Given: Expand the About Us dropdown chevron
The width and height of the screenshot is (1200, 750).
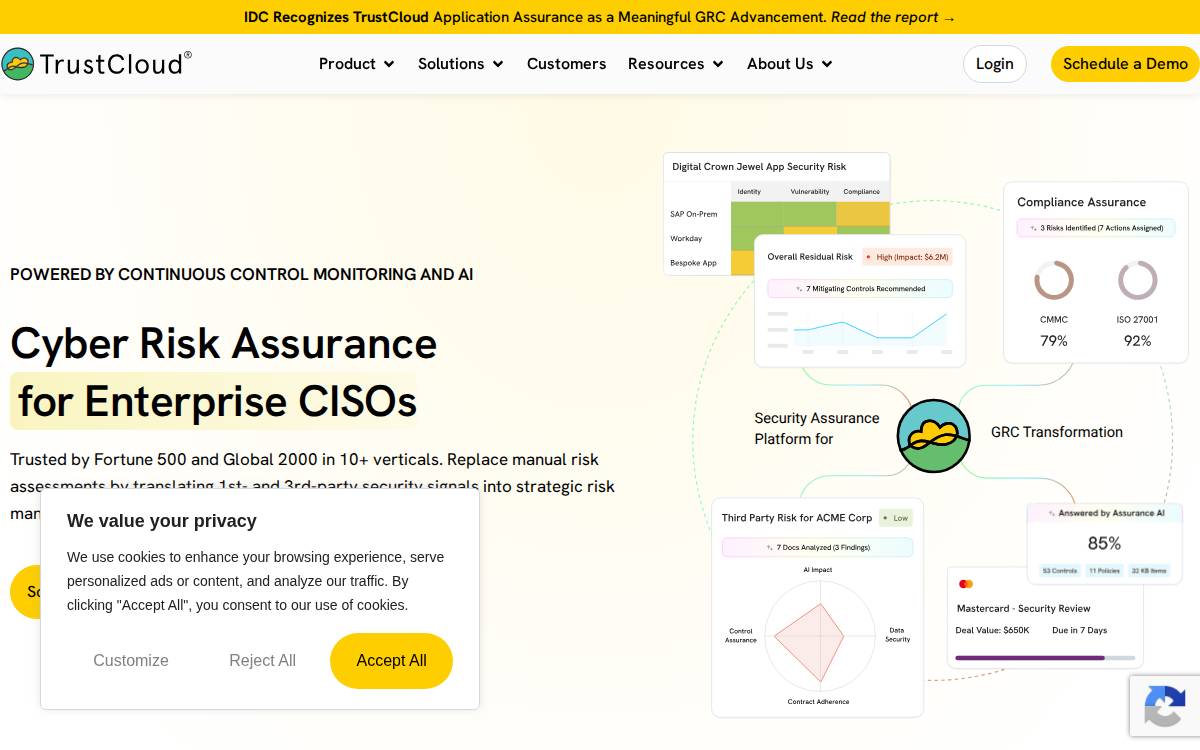Looking at the screenshot, I should (827, 64).
